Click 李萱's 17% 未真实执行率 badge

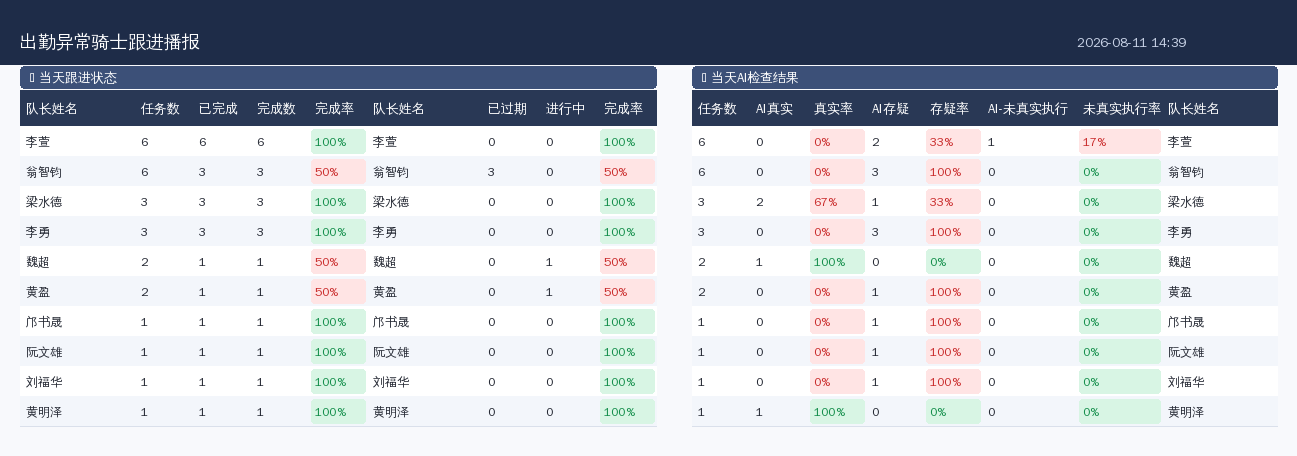pyautogui.click(x=1119, y=142)
